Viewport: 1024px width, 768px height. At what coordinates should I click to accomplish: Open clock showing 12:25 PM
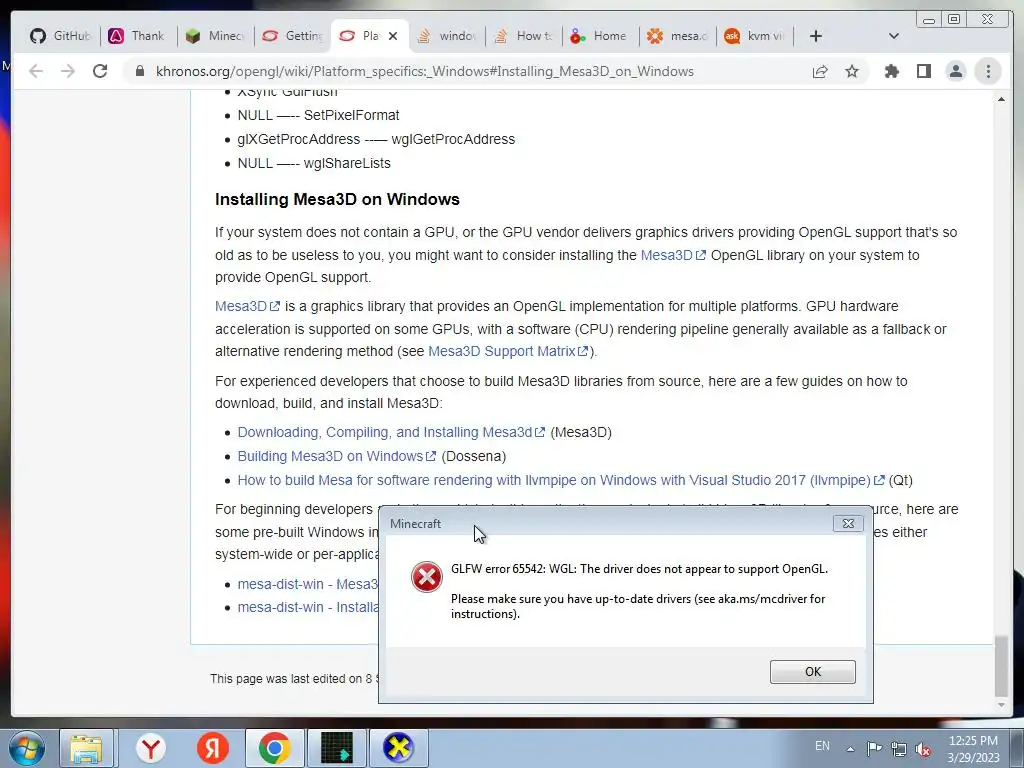click(973, 749)
